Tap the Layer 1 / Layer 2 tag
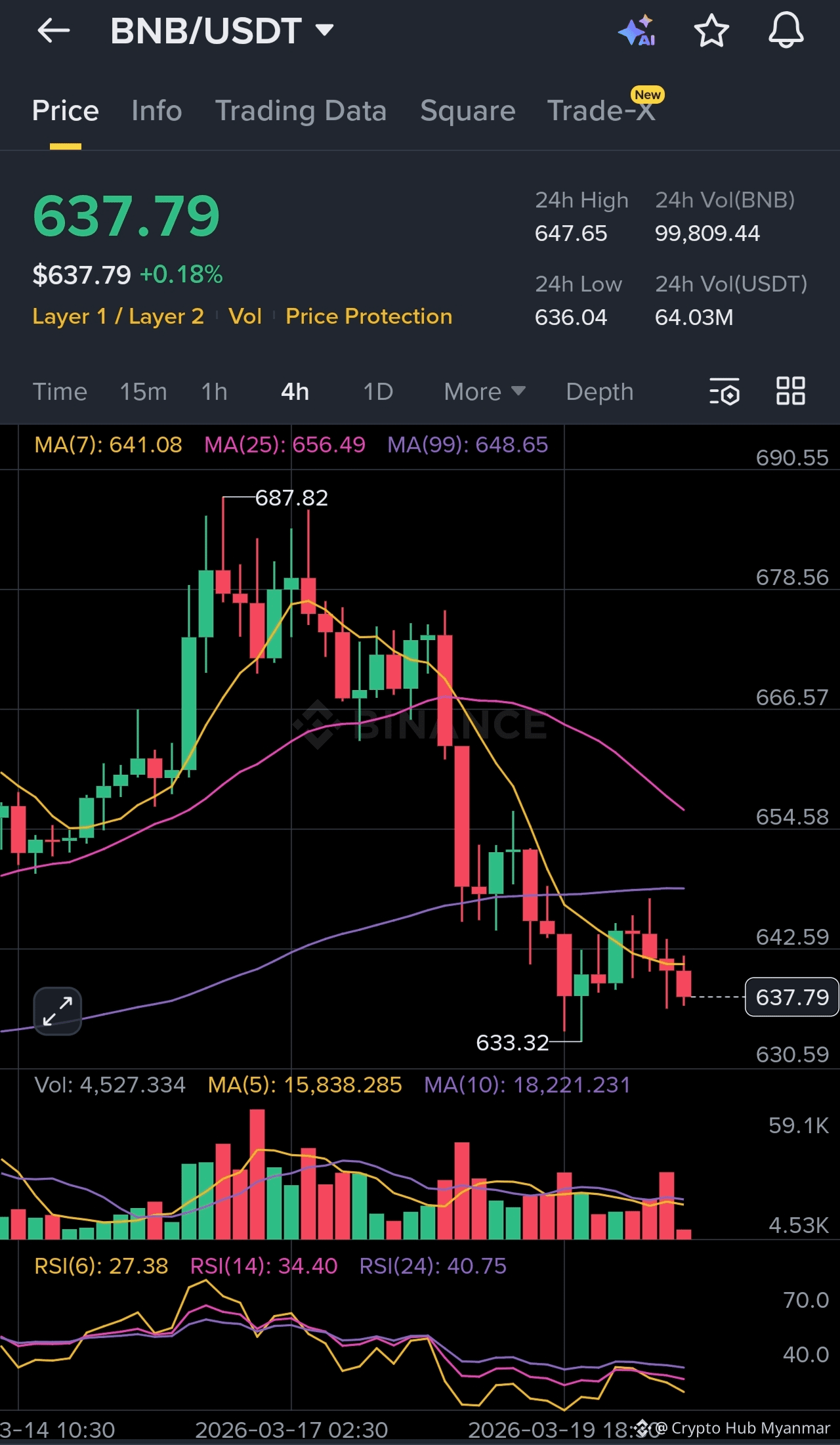Image resolution: width=840 pixels, height=1445 pixels. [118, 316]
